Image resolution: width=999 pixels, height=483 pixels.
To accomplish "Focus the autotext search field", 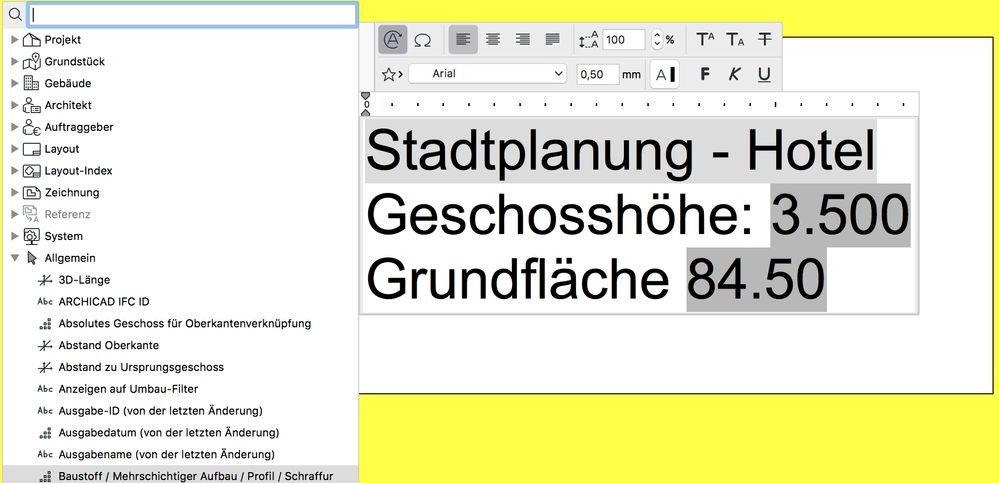I will (192, 14).
